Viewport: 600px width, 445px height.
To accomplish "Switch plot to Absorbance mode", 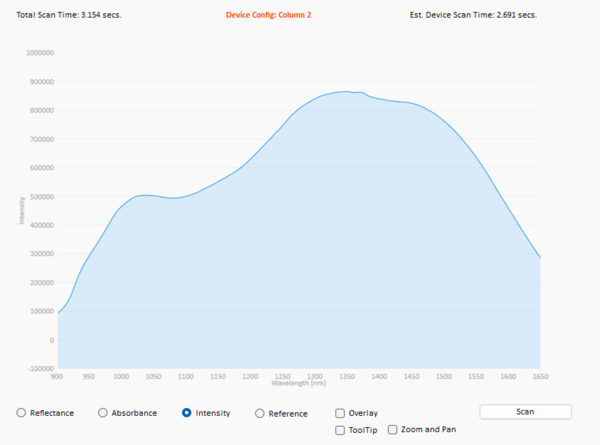I will tap(103, 413).
